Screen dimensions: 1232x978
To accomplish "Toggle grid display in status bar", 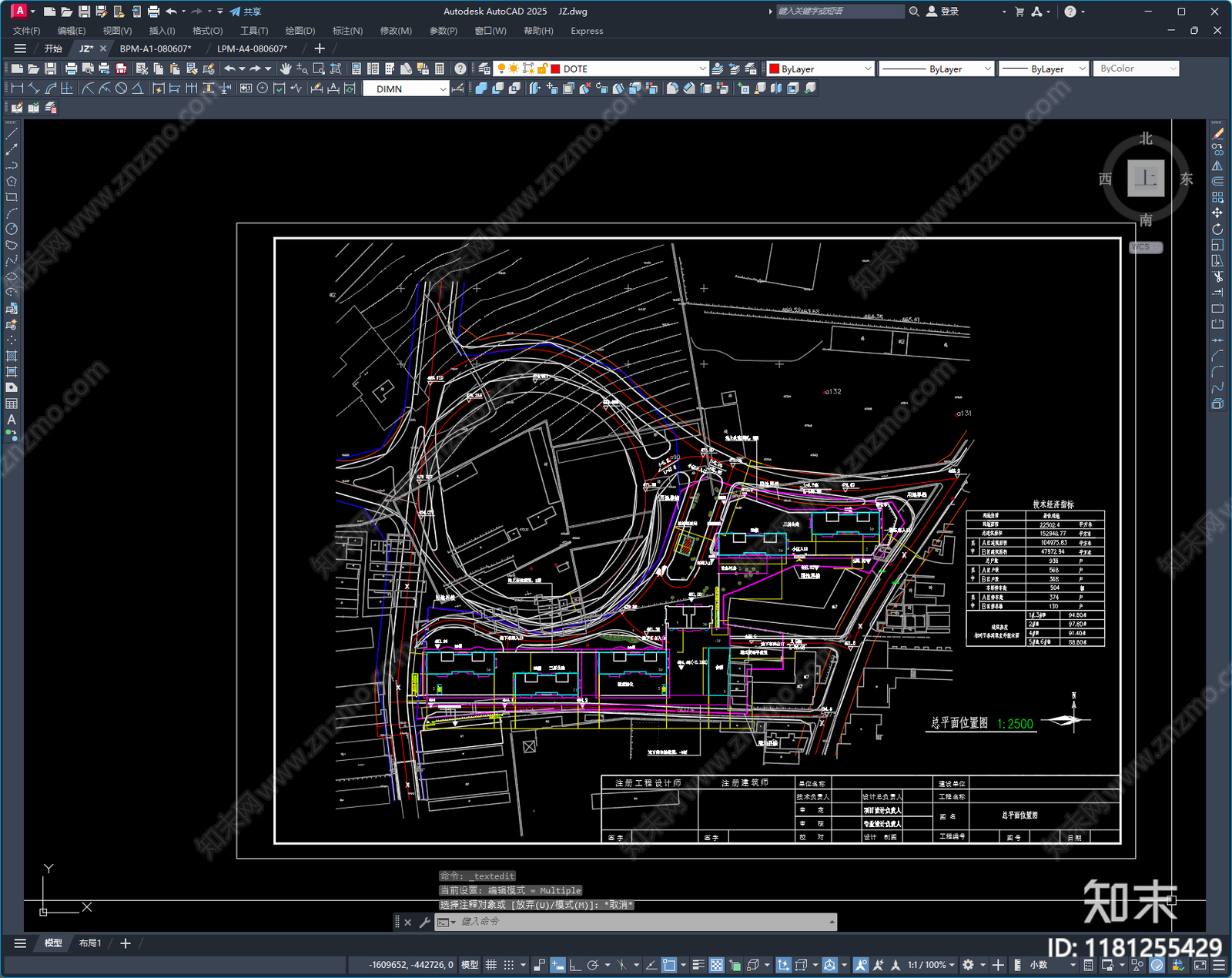I will coord(490,965).
